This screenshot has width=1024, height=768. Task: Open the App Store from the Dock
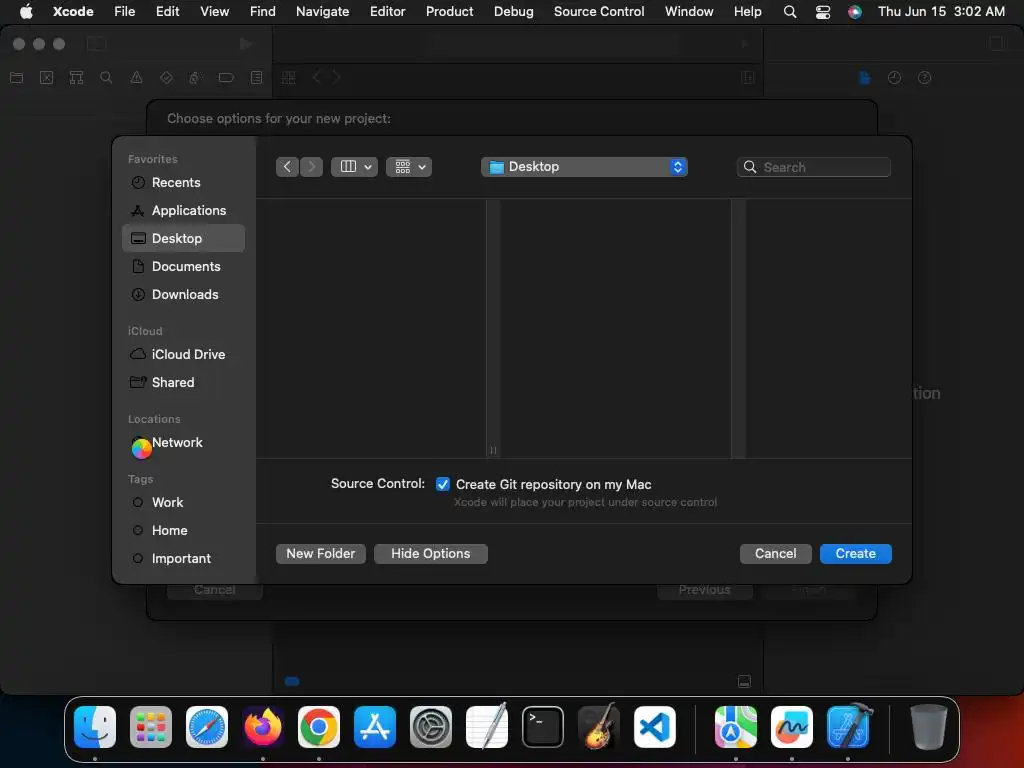click(375, 727)
